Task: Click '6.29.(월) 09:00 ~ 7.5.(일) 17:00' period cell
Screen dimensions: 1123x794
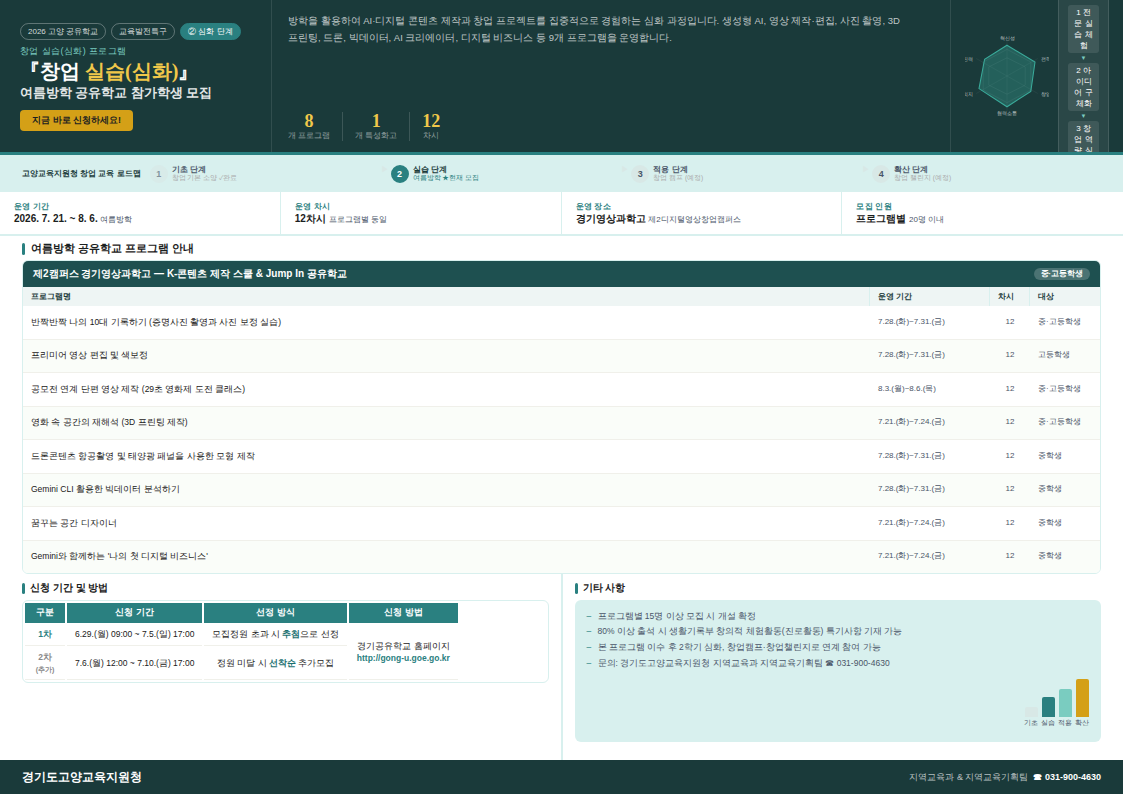Action: [135, 634]
